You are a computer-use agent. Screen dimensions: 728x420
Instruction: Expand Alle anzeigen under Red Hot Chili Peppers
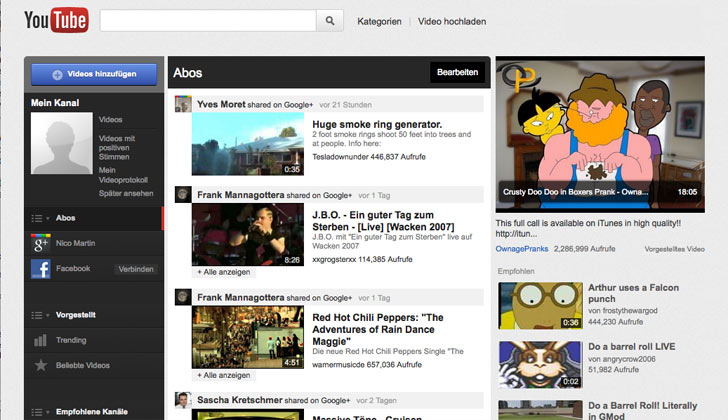pyautogui.click(x=224, y=375)
